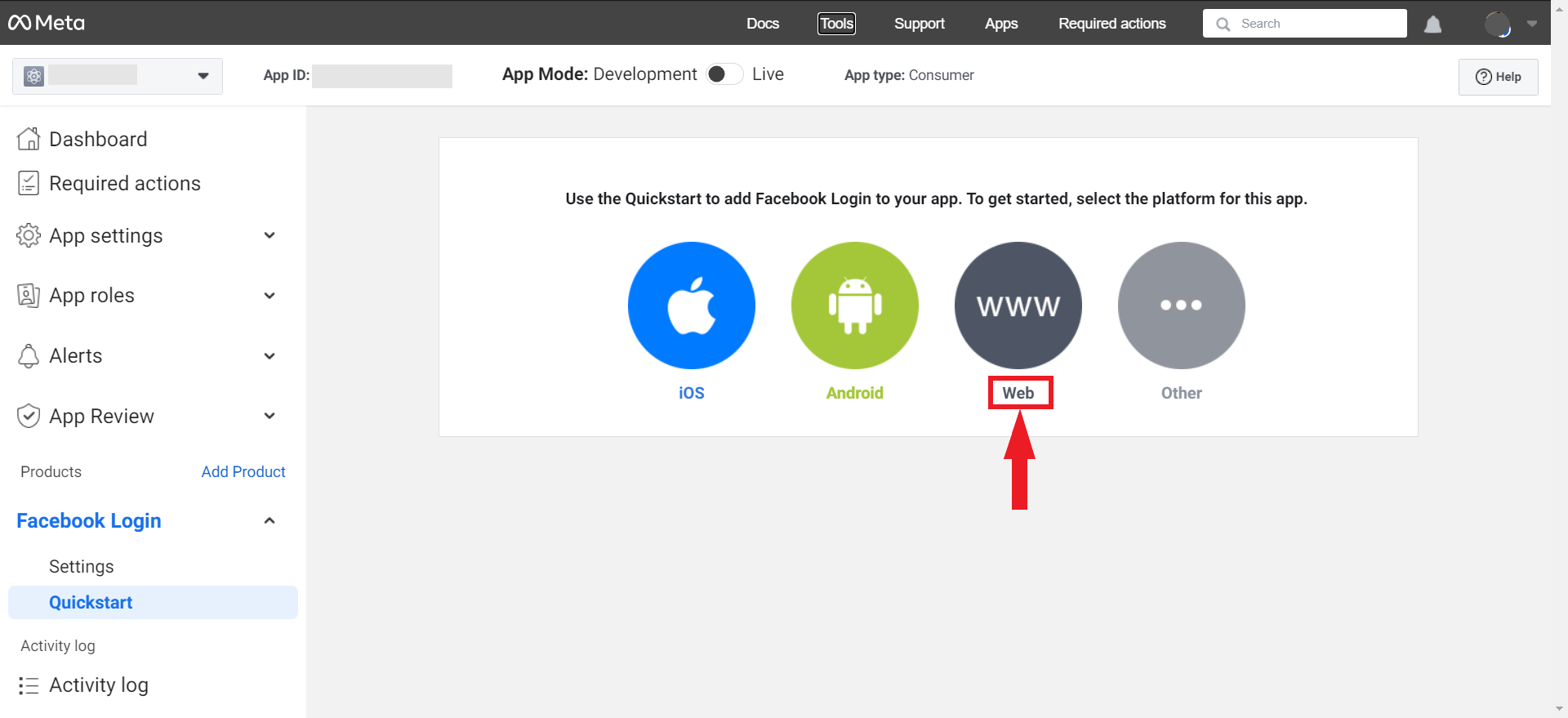
Task: Collapse the Facebook Login section chevron
Action: 269,520
